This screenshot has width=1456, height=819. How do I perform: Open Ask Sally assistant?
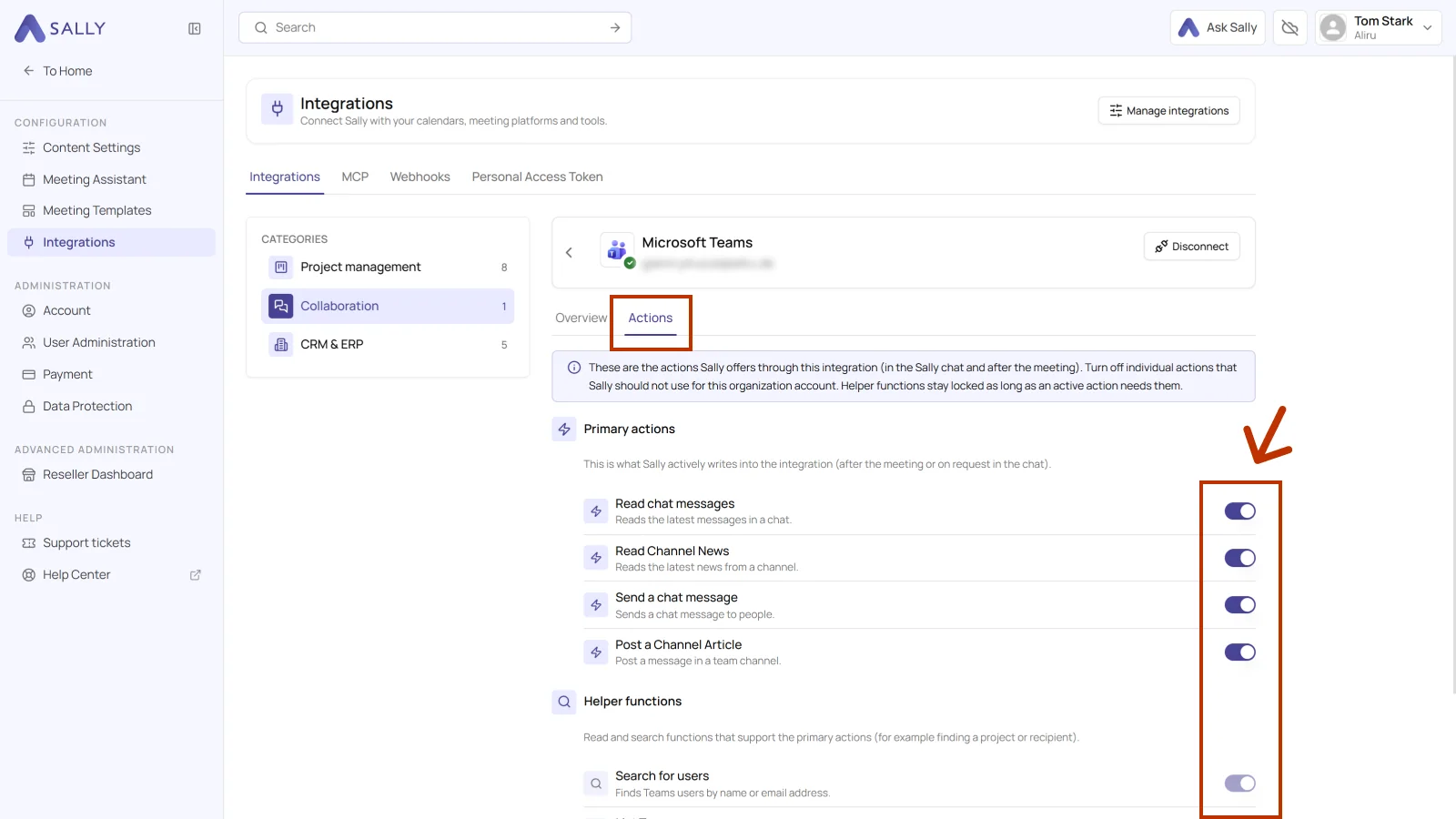click(1218, 27)
